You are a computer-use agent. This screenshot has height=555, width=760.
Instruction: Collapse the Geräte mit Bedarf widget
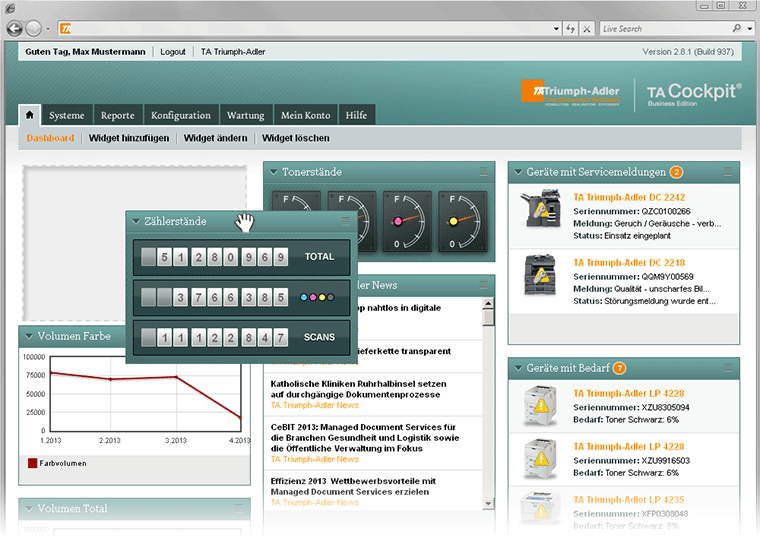coord(518,368)
